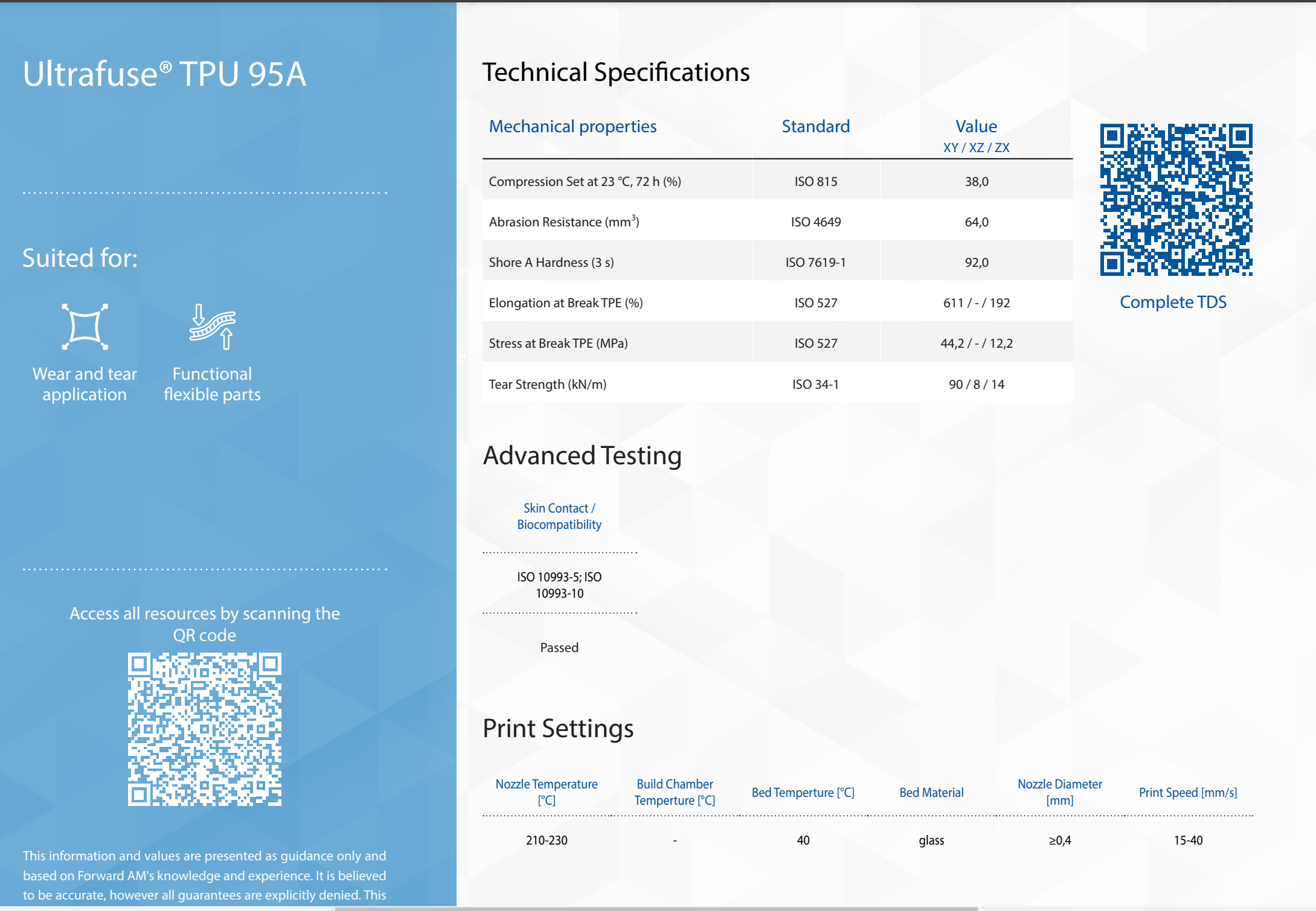Click the nozzle diameter value ≥0,4
The width and height of the screenshot is (1316, 911).
[x=1060, y=840]
